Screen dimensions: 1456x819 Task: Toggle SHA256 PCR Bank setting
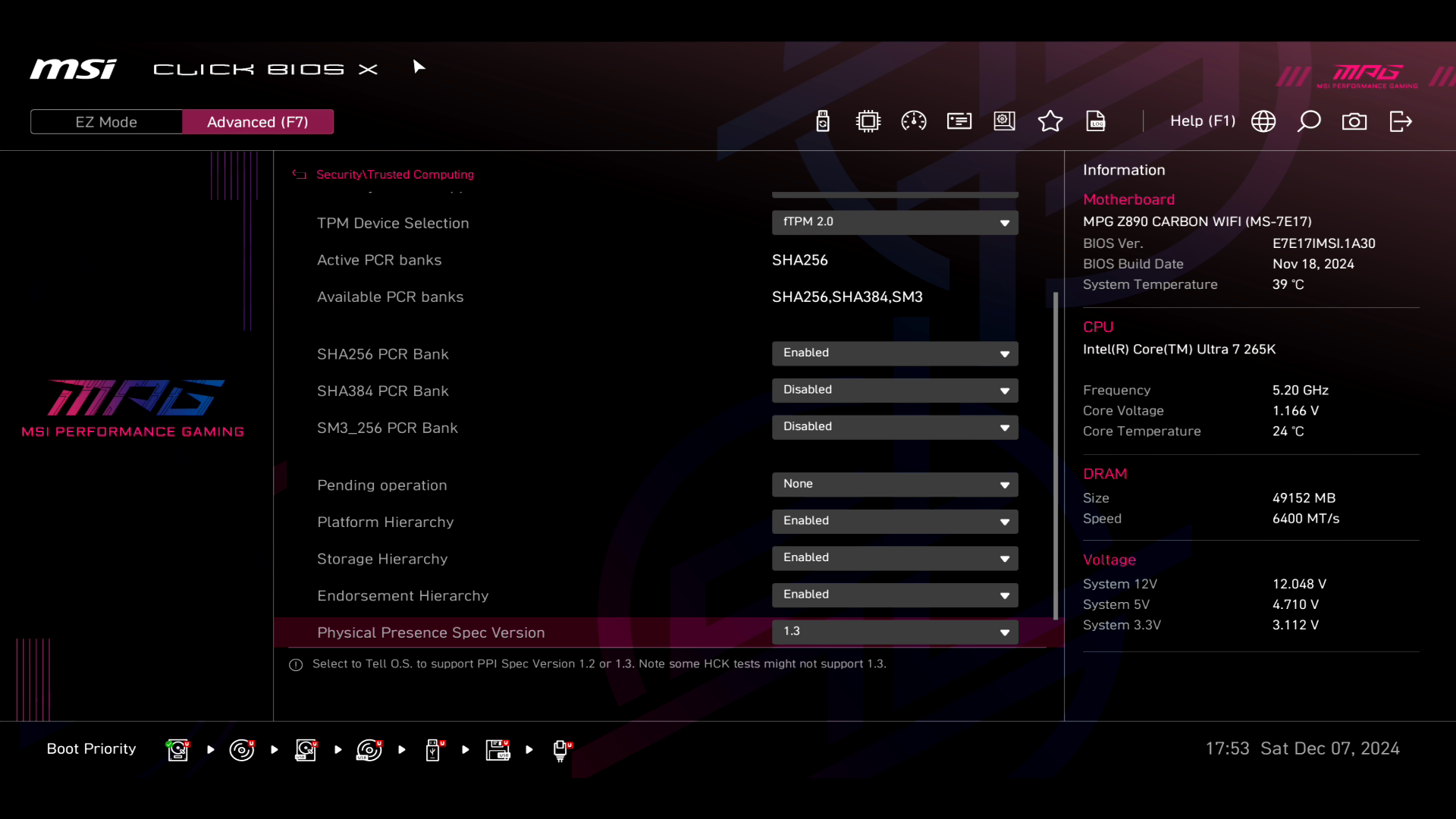(895, 353)
